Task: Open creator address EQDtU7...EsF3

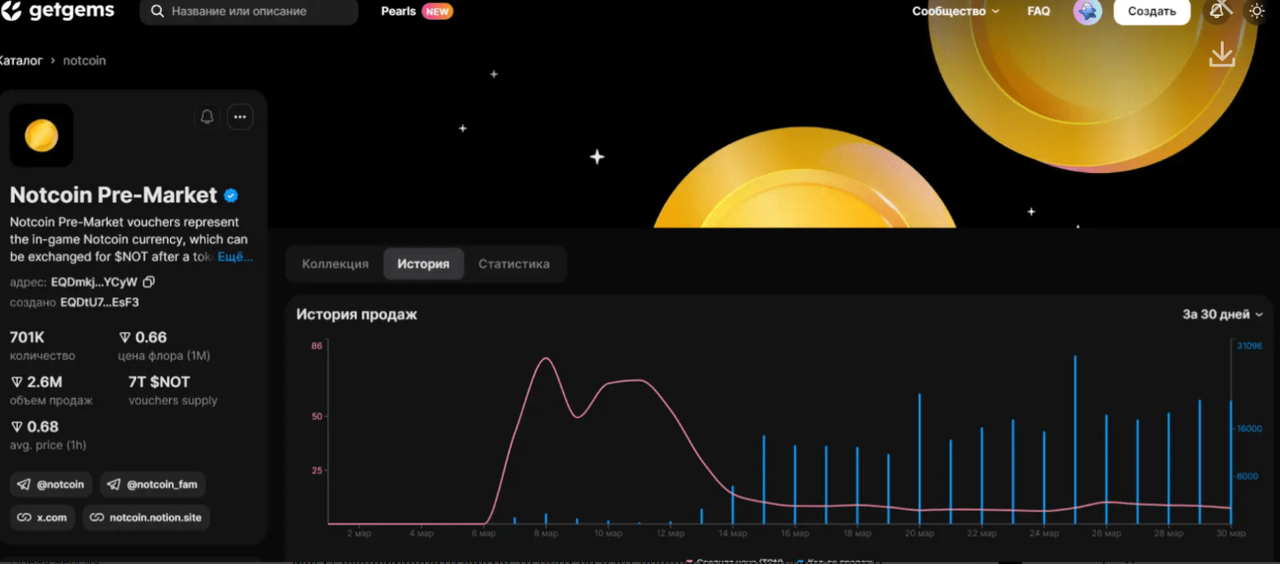Action: coord(100,302)
